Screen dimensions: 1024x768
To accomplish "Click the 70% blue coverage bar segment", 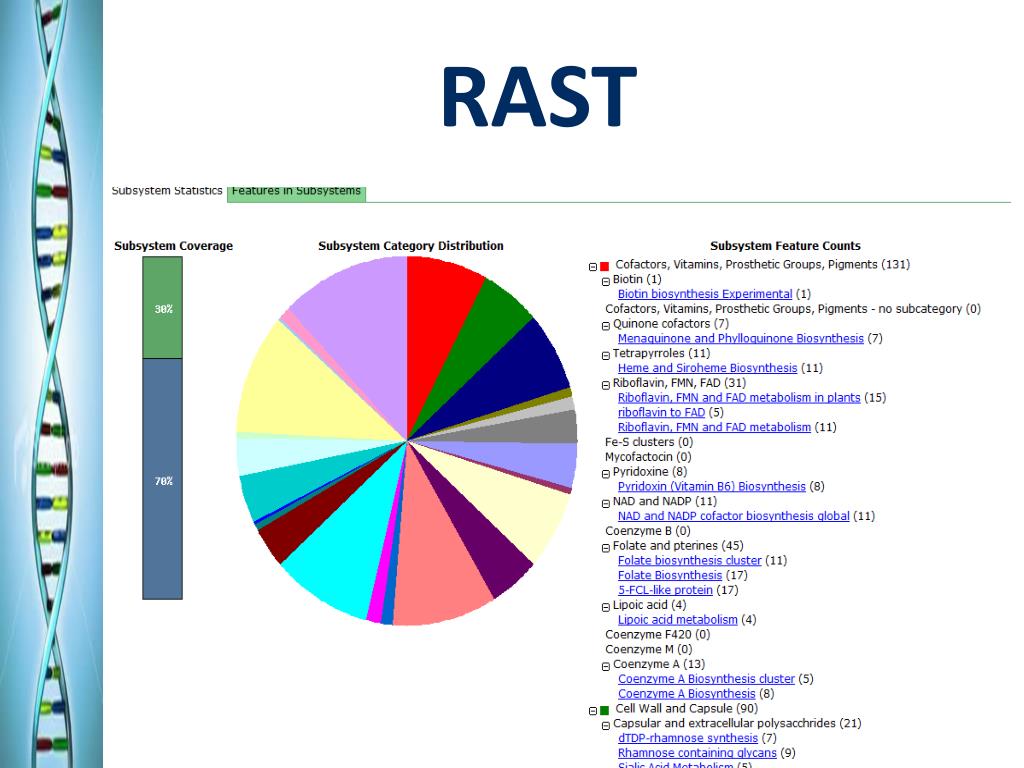I will pos(163,479).
